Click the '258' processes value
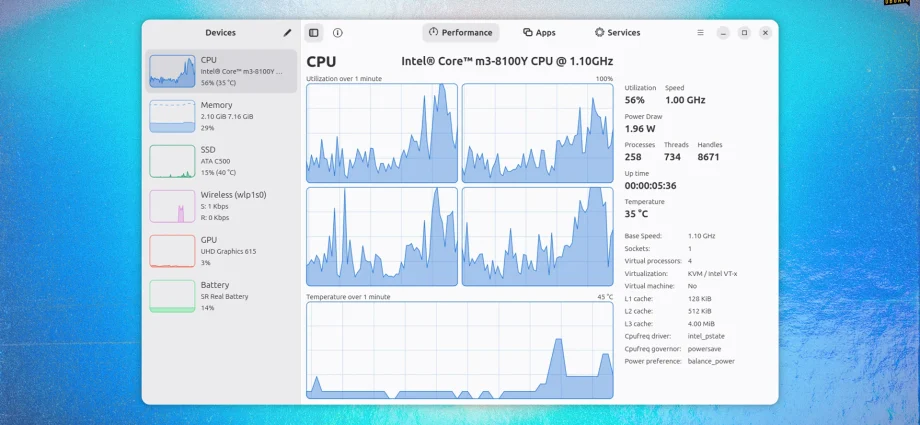 pyautogui.click(x=632, y=157)
